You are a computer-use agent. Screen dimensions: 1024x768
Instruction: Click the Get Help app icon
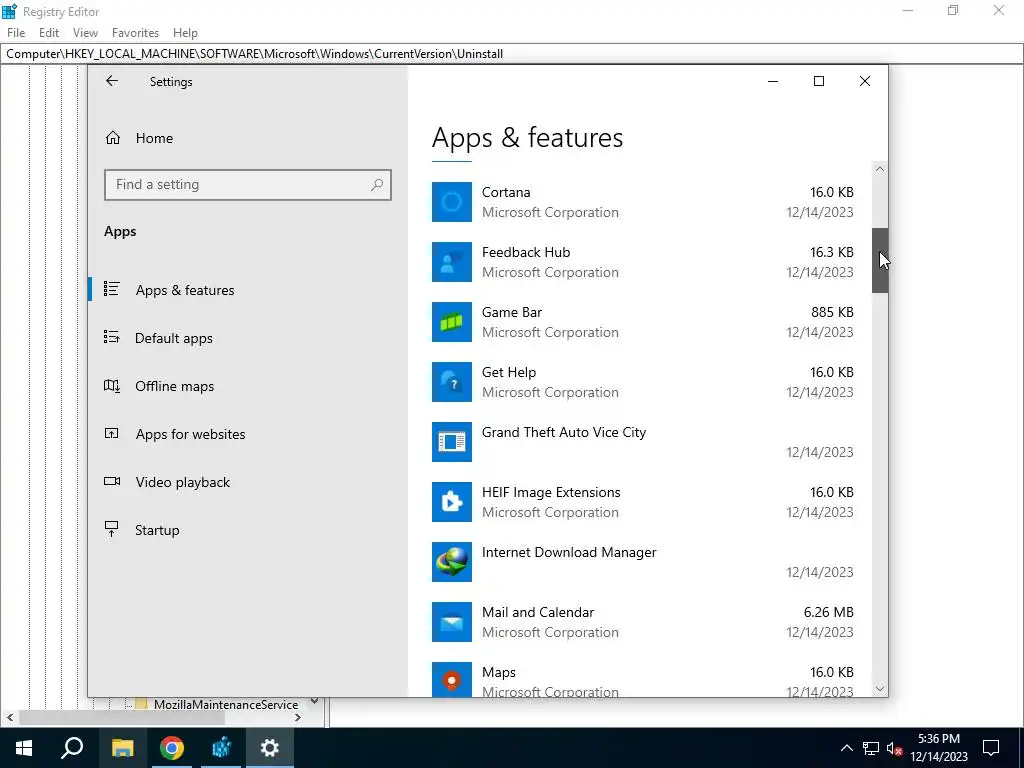451,382
